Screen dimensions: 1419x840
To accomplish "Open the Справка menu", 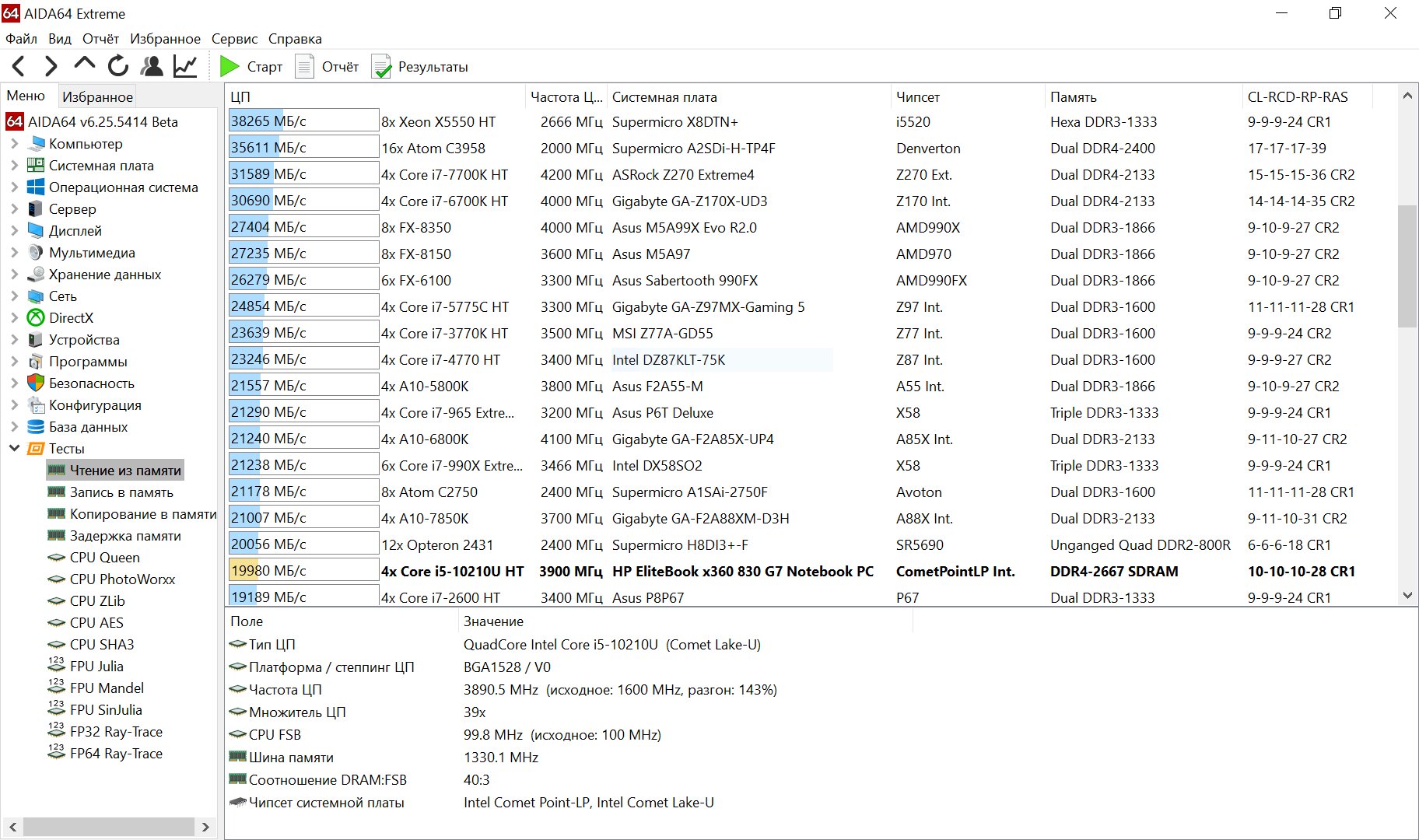I will (295, 39).
